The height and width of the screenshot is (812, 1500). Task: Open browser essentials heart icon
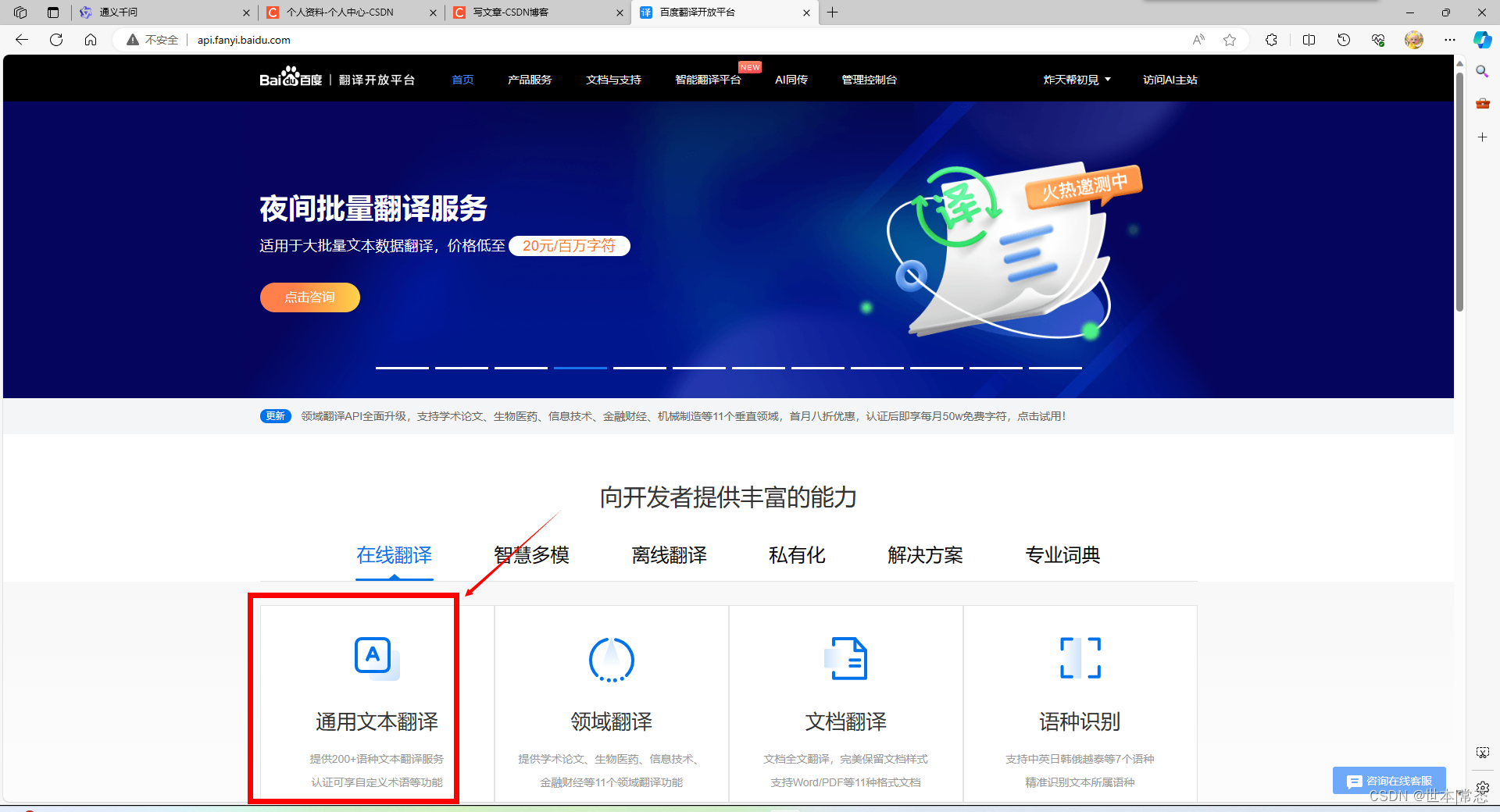[1378, 40]
